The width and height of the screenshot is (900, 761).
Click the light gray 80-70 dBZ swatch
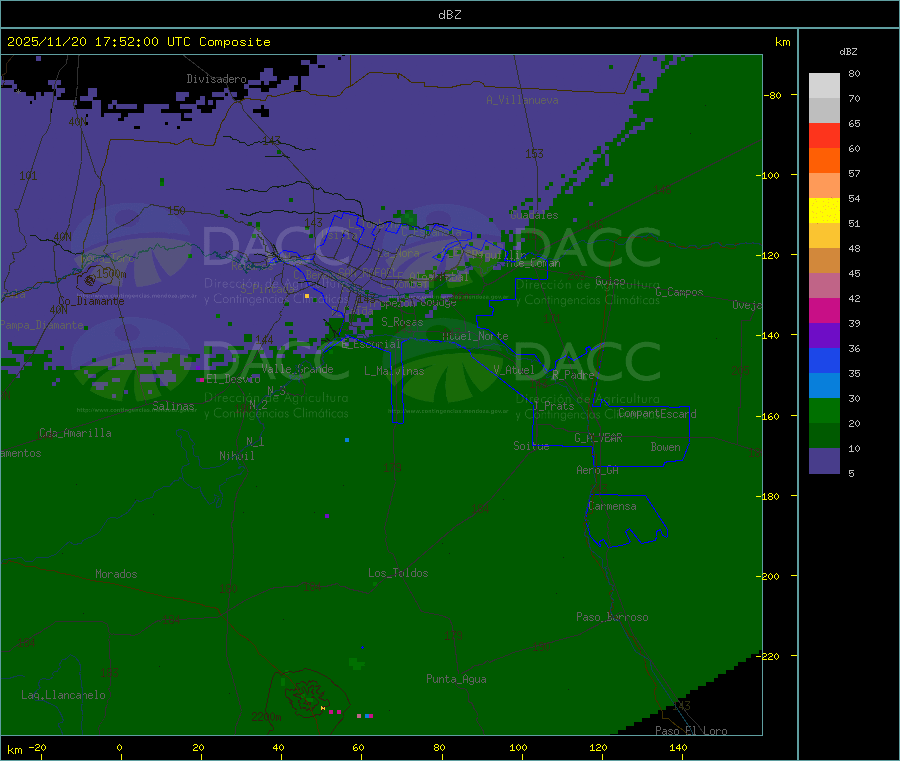coord(824,86)
